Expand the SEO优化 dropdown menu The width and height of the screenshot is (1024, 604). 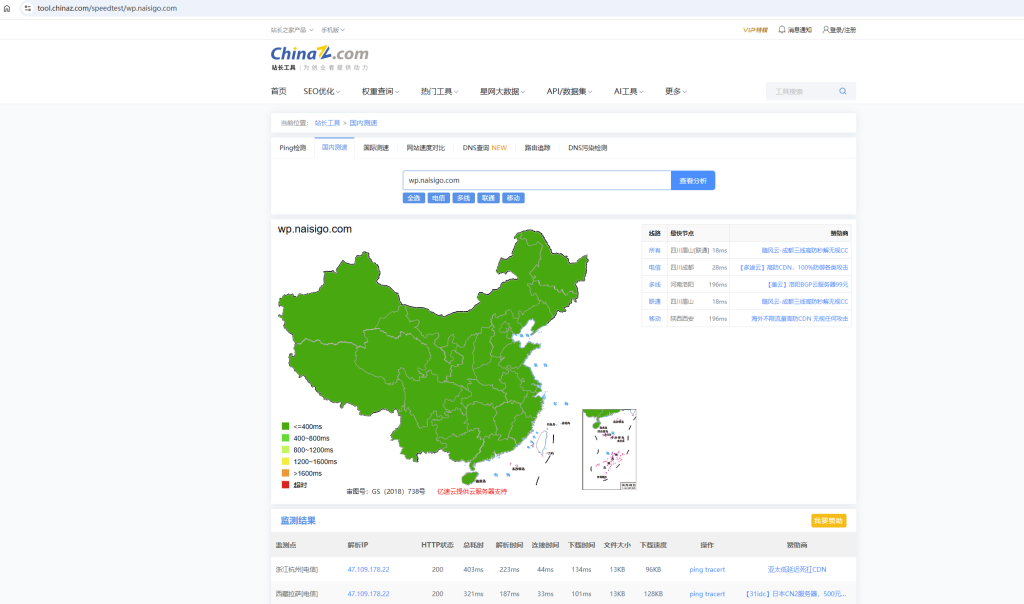pos(323,91)
